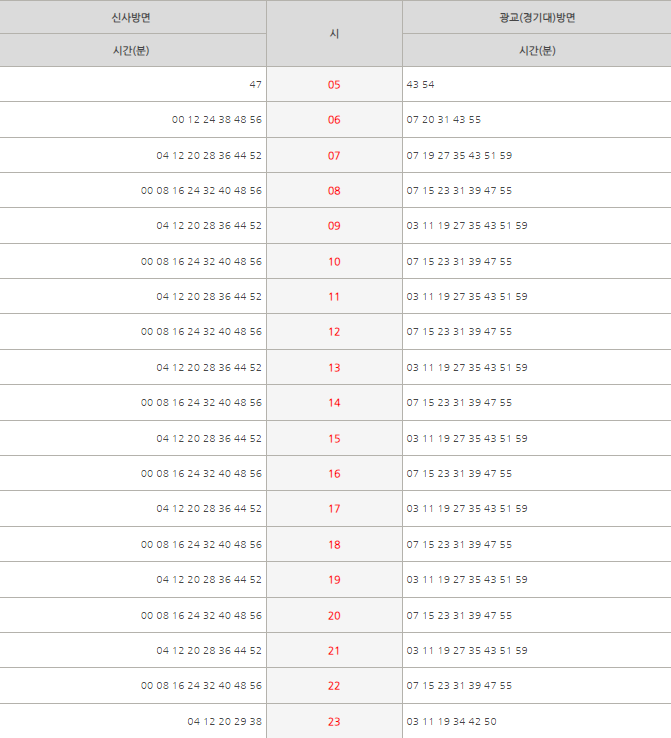Select hour cell 10
Screen dimensions: 671x738
click(334, 261)
